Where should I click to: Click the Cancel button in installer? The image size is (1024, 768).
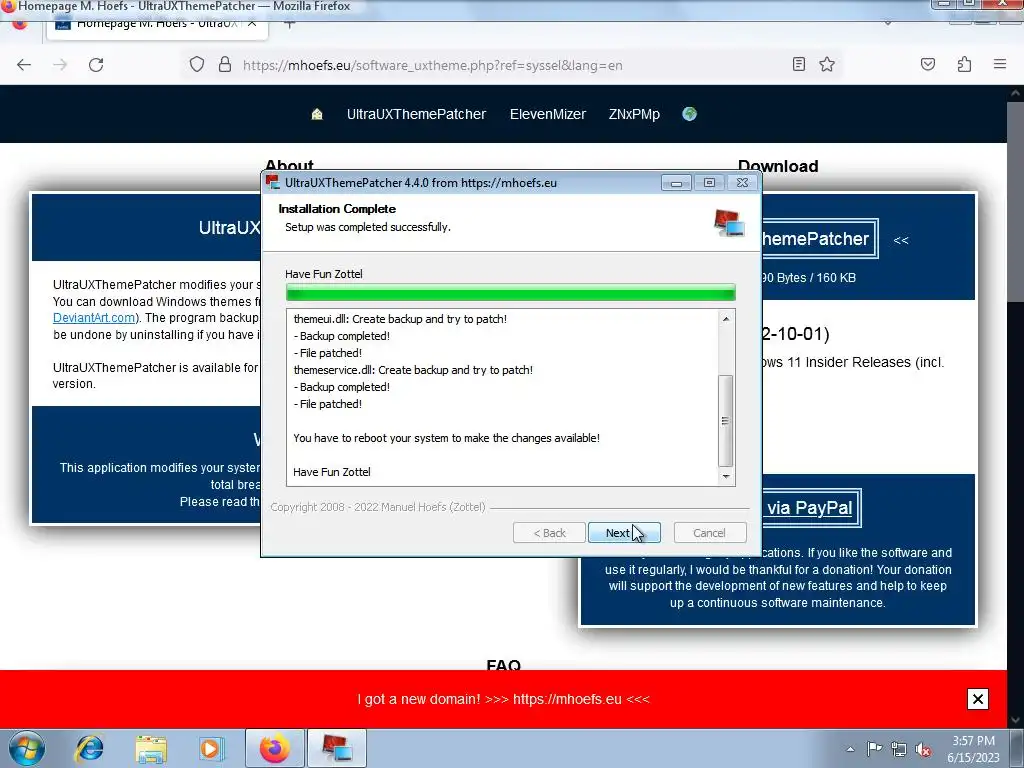click(x=709, y=533)
